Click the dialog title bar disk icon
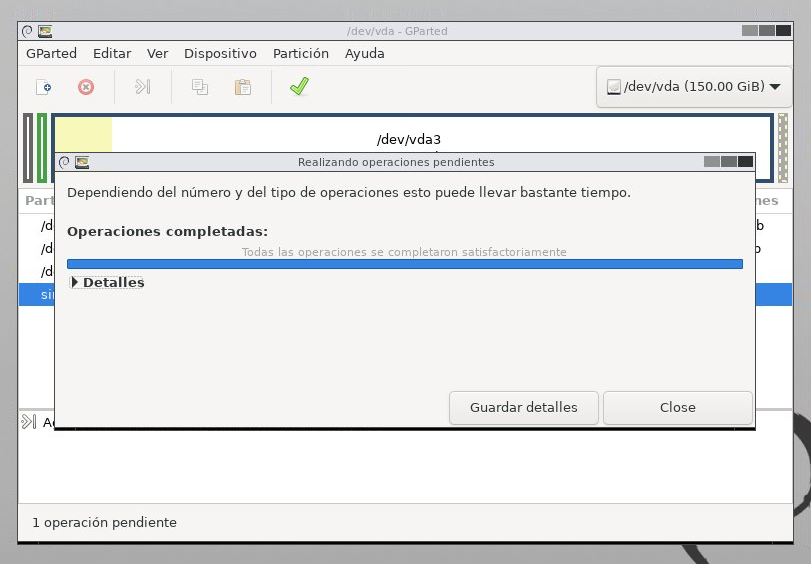 click(x=82, y=162)
